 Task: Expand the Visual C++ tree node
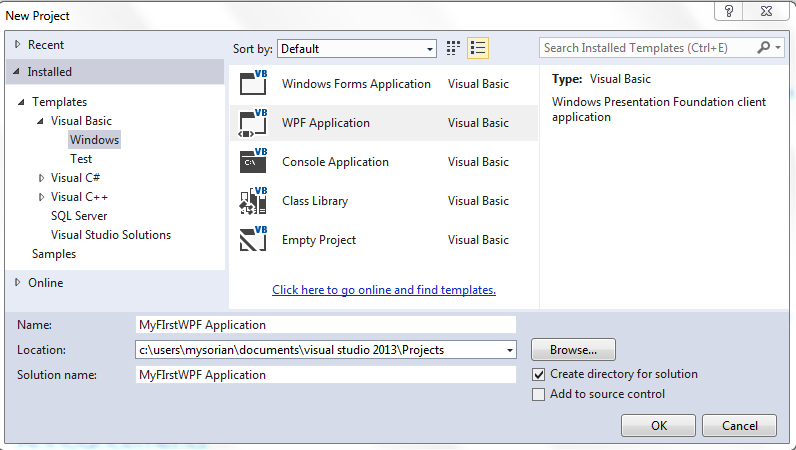coord(42,197)
